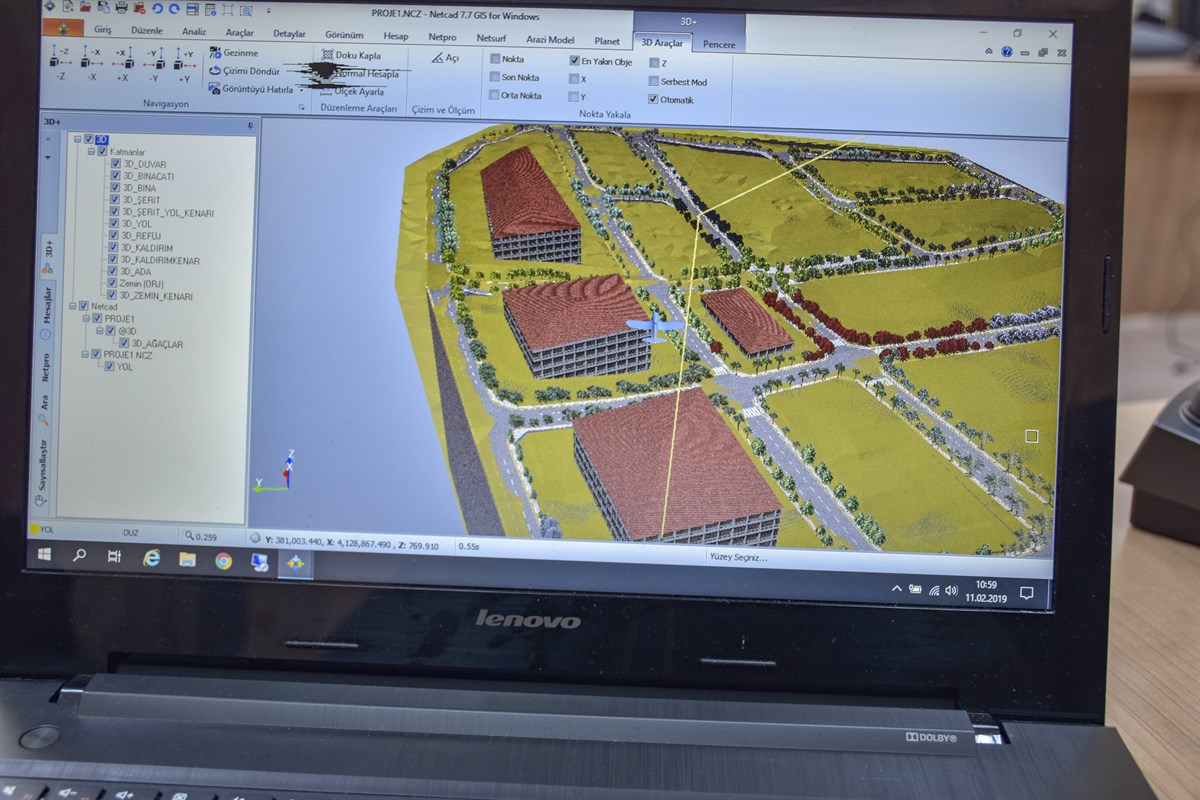Screen dimensions: 1200x800
Task: Open File Explorer from the taskbar
Action: pos(187,559)
